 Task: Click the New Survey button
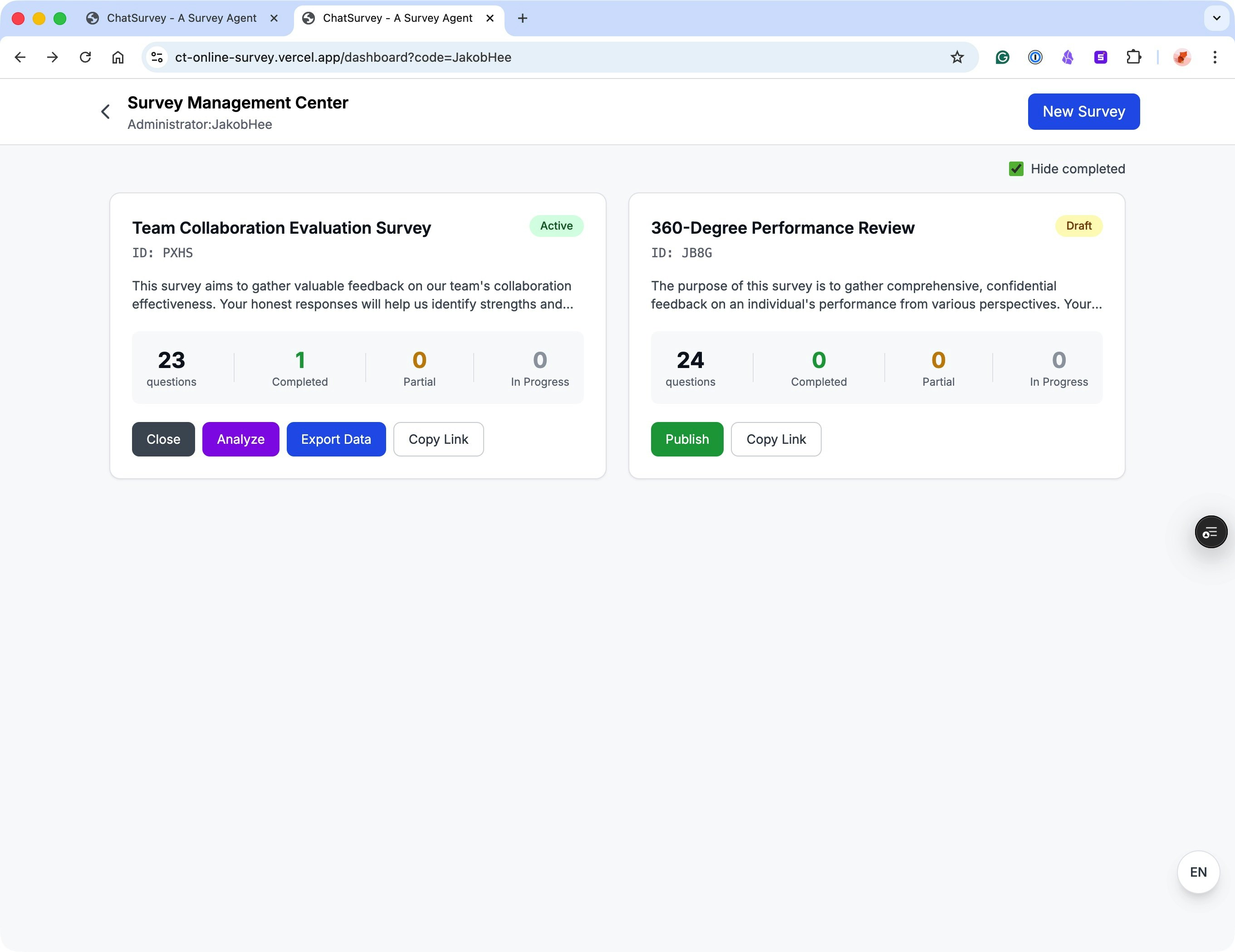1083,112
